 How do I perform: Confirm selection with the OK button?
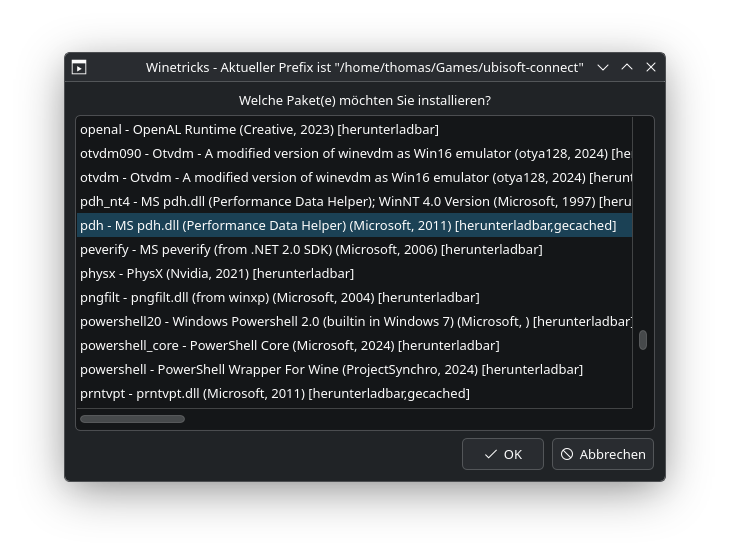pos(503,454)
